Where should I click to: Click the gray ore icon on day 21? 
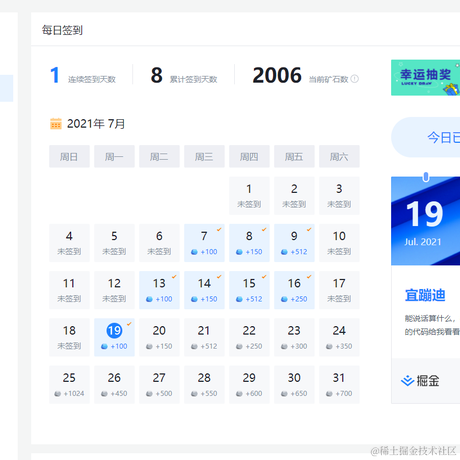194,347
